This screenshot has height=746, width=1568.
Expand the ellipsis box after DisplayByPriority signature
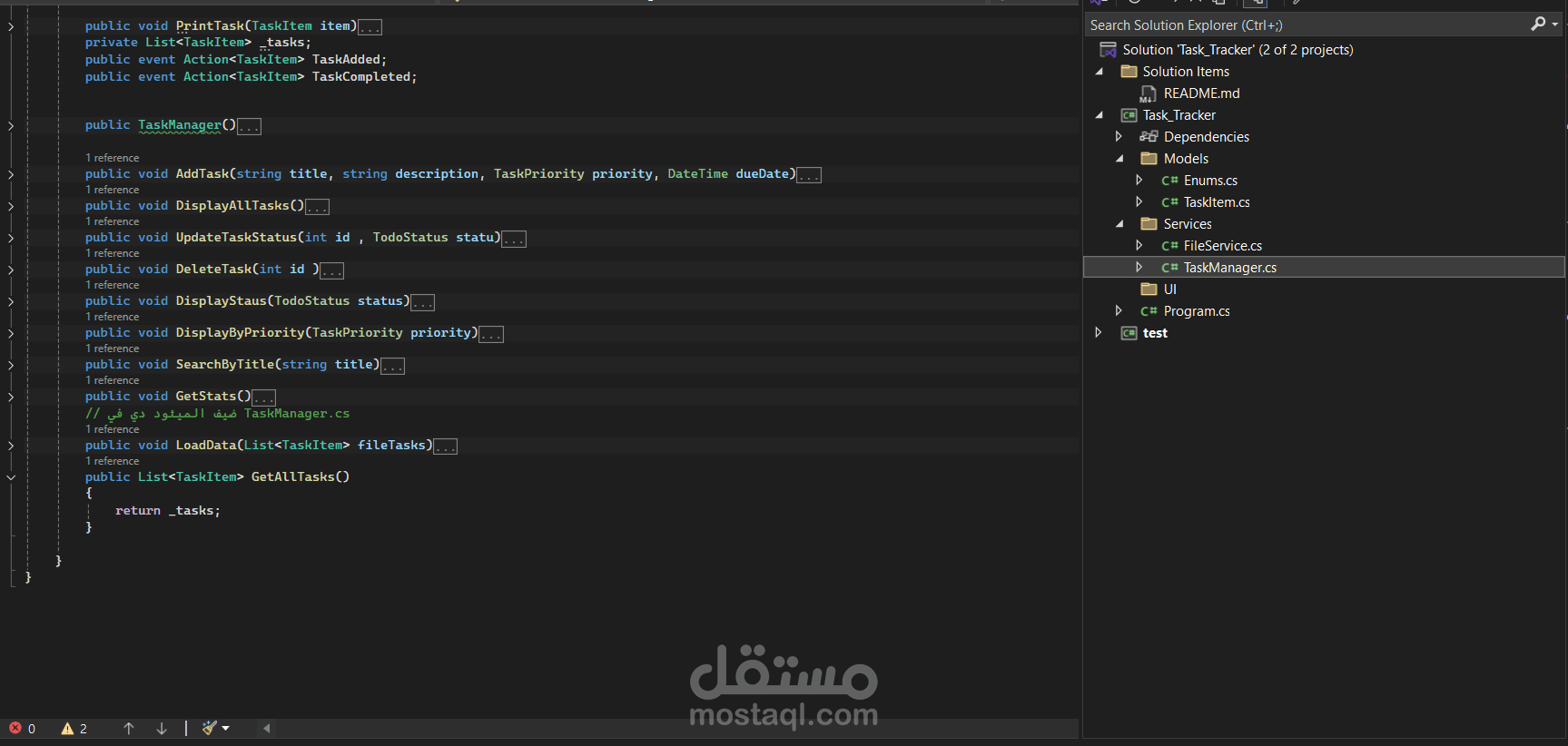(x=491, y=334)
